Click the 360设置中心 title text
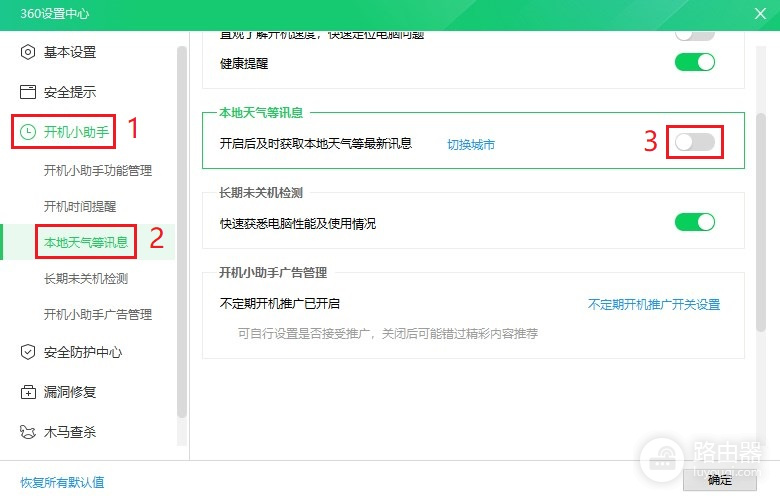Screen dimensions: 780x500 (x=55, y=13)
